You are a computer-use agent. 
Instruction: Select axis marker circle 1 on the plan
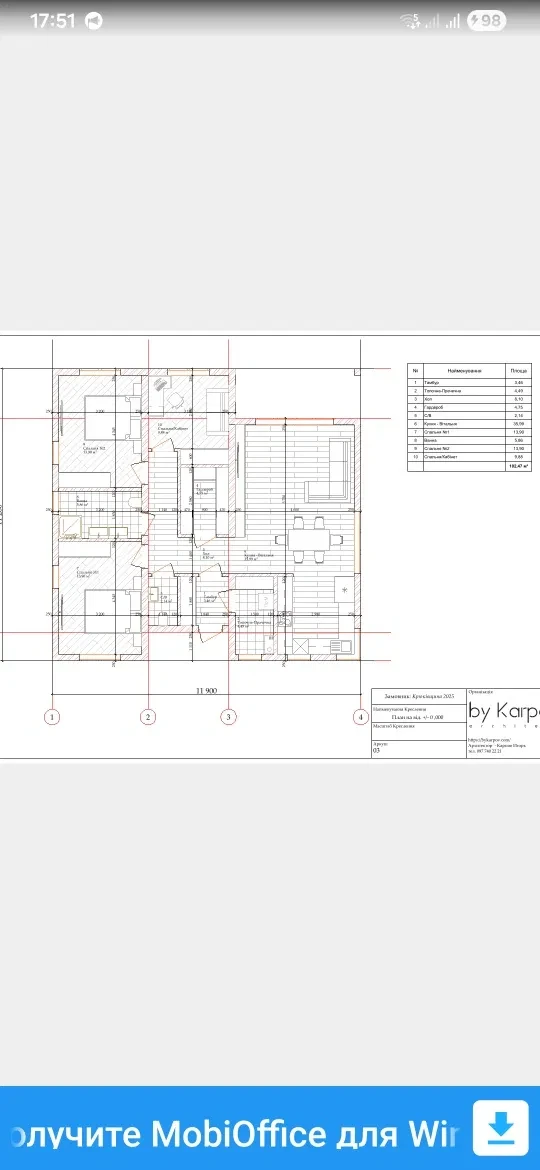pyautogui.click(x=51, y=717)
